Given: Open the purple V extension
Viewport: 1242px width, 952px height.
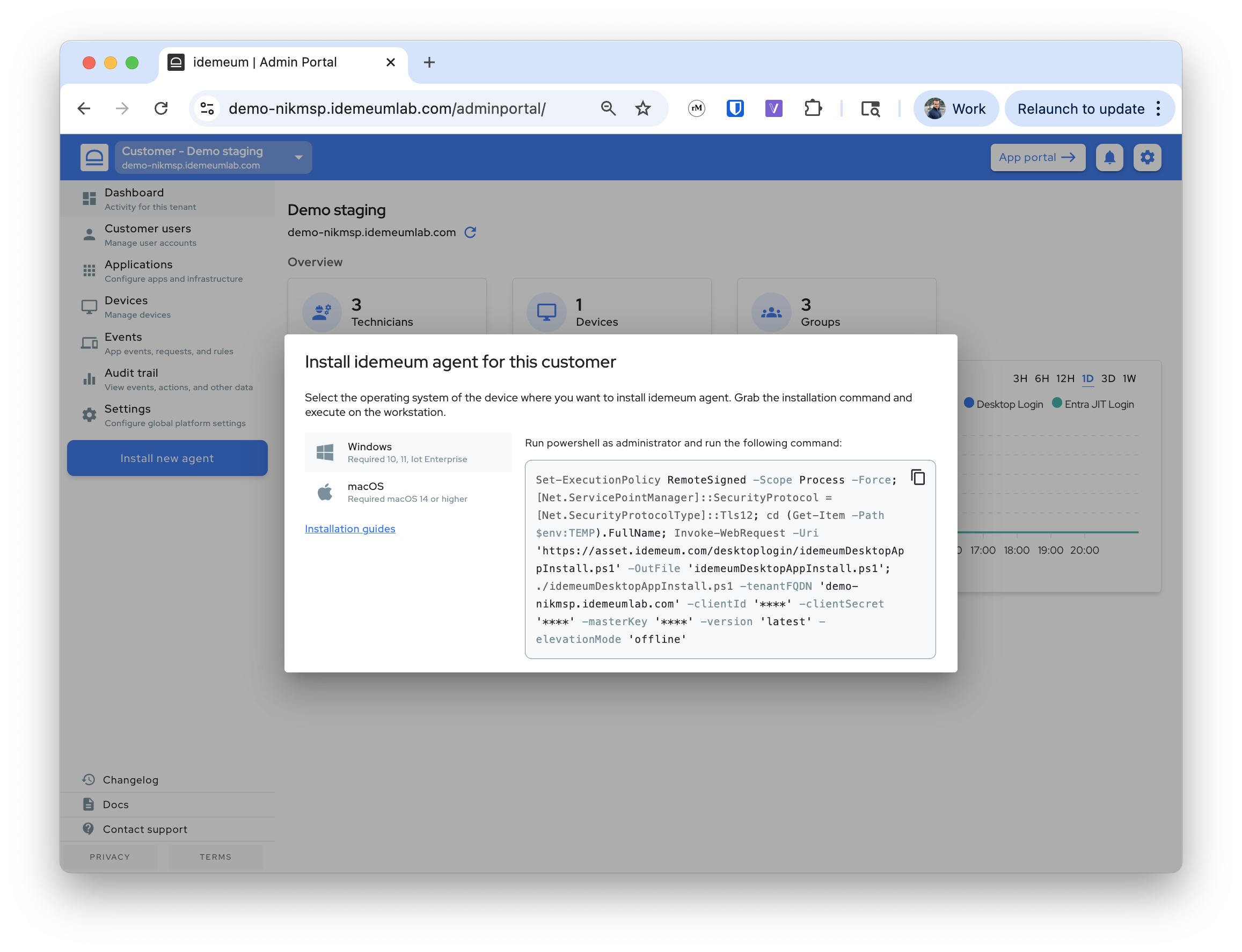Looking at the screenshot, I should (773, 108).
